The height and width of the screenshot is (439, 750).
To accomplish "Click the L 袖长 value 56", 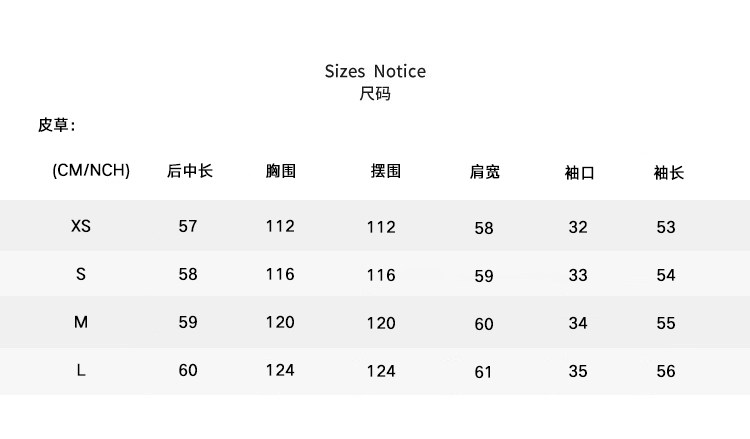I will [666, 371].
